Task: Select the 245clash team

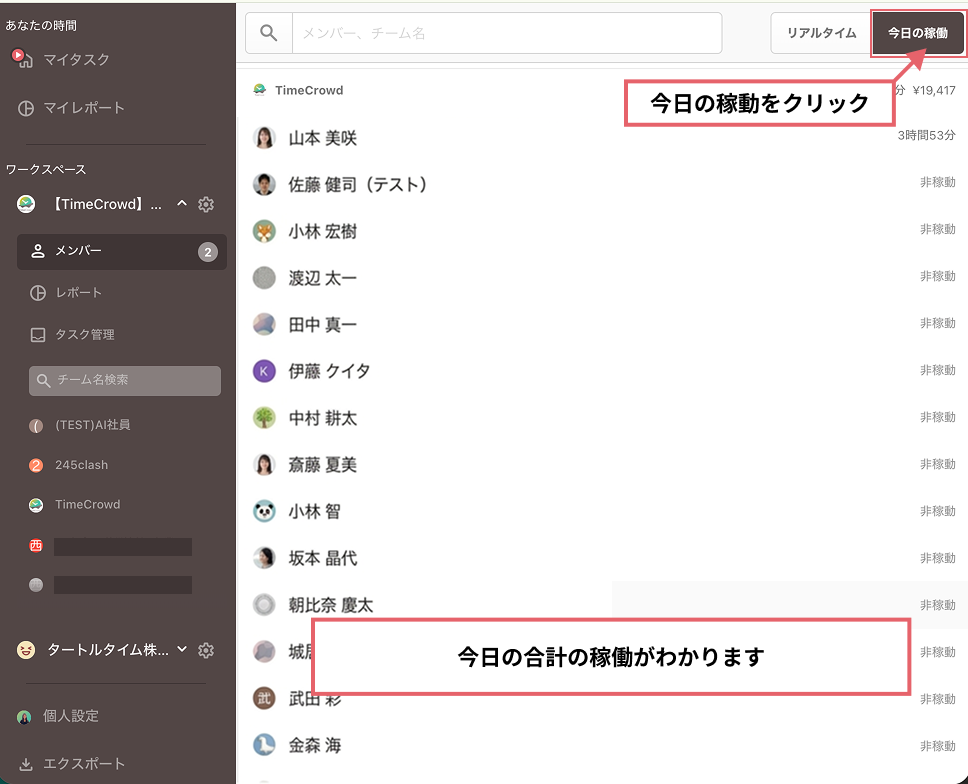Action: 81,465
